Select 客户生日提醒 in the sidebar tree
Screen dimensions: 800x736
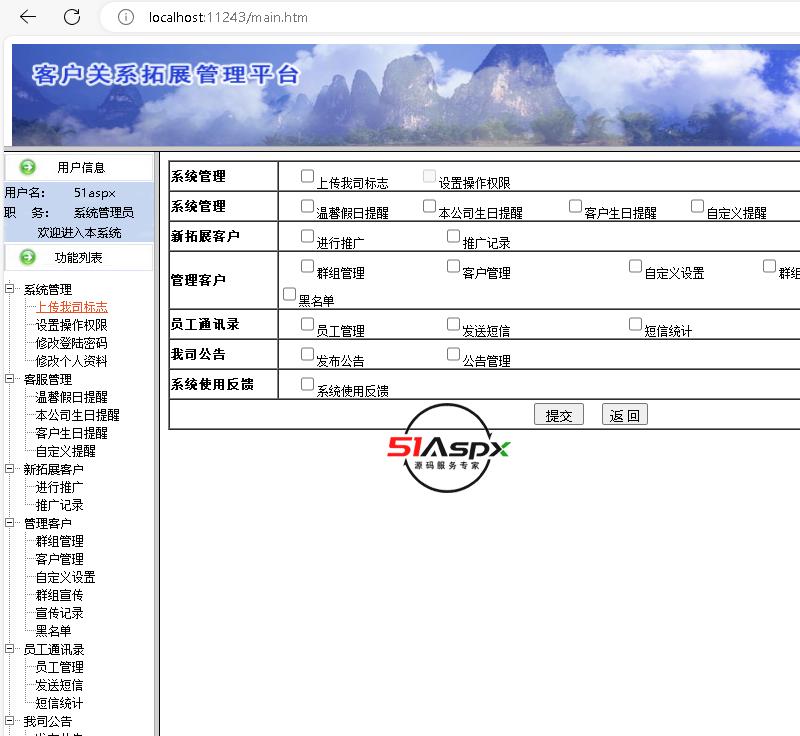[x=71, y=433]
